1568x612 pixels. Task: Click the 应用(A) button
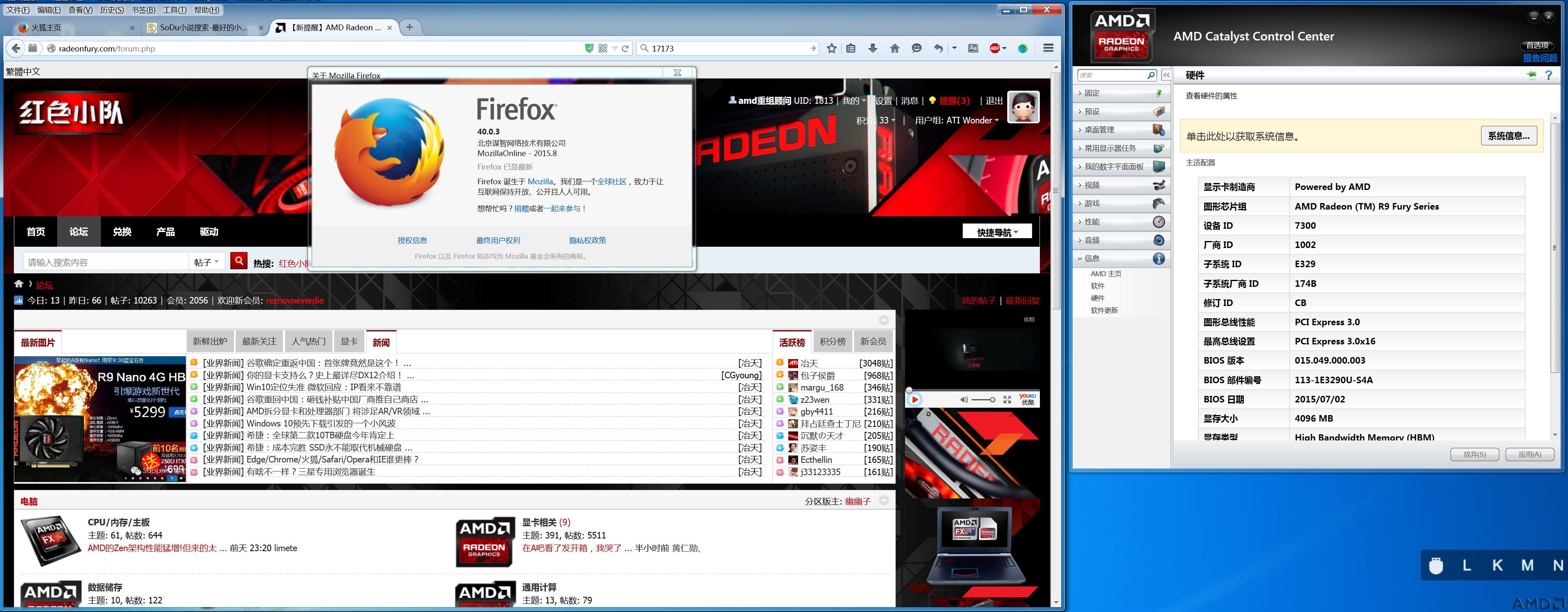pyautogui.click(x=1529, y=454)
